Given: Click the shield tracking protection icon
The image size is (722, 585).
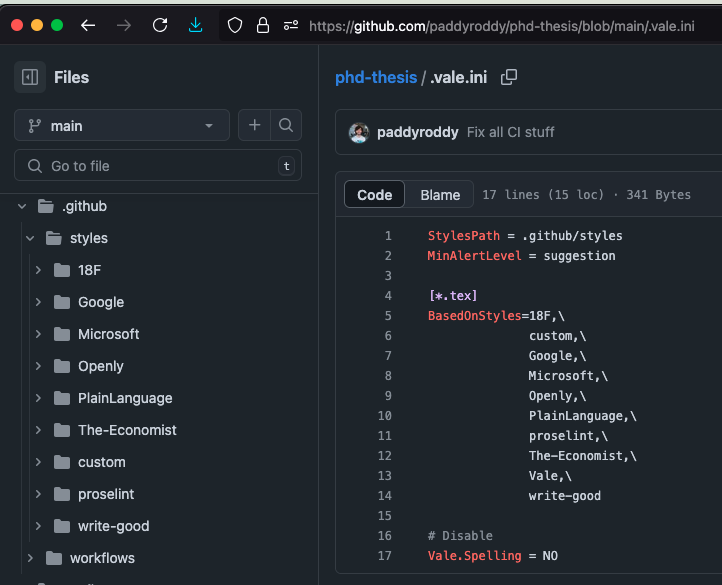Looking at the screenshot, I should pos(235,25).
